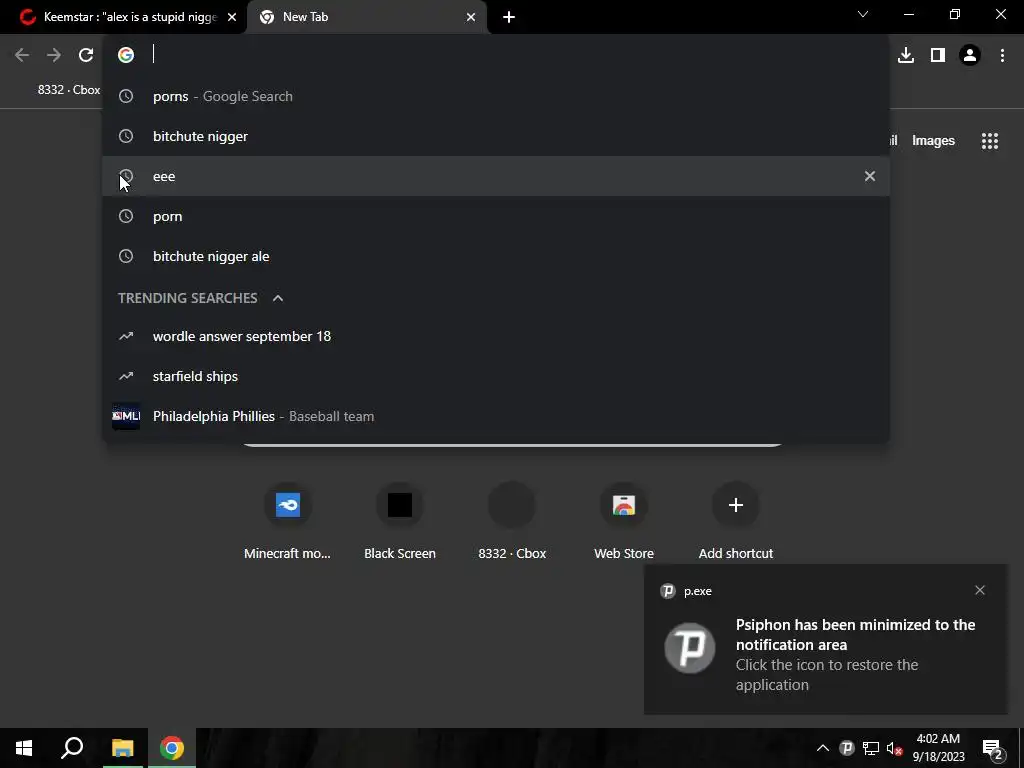Choose "wordle answer september 18" suggestion

(496, 336)
